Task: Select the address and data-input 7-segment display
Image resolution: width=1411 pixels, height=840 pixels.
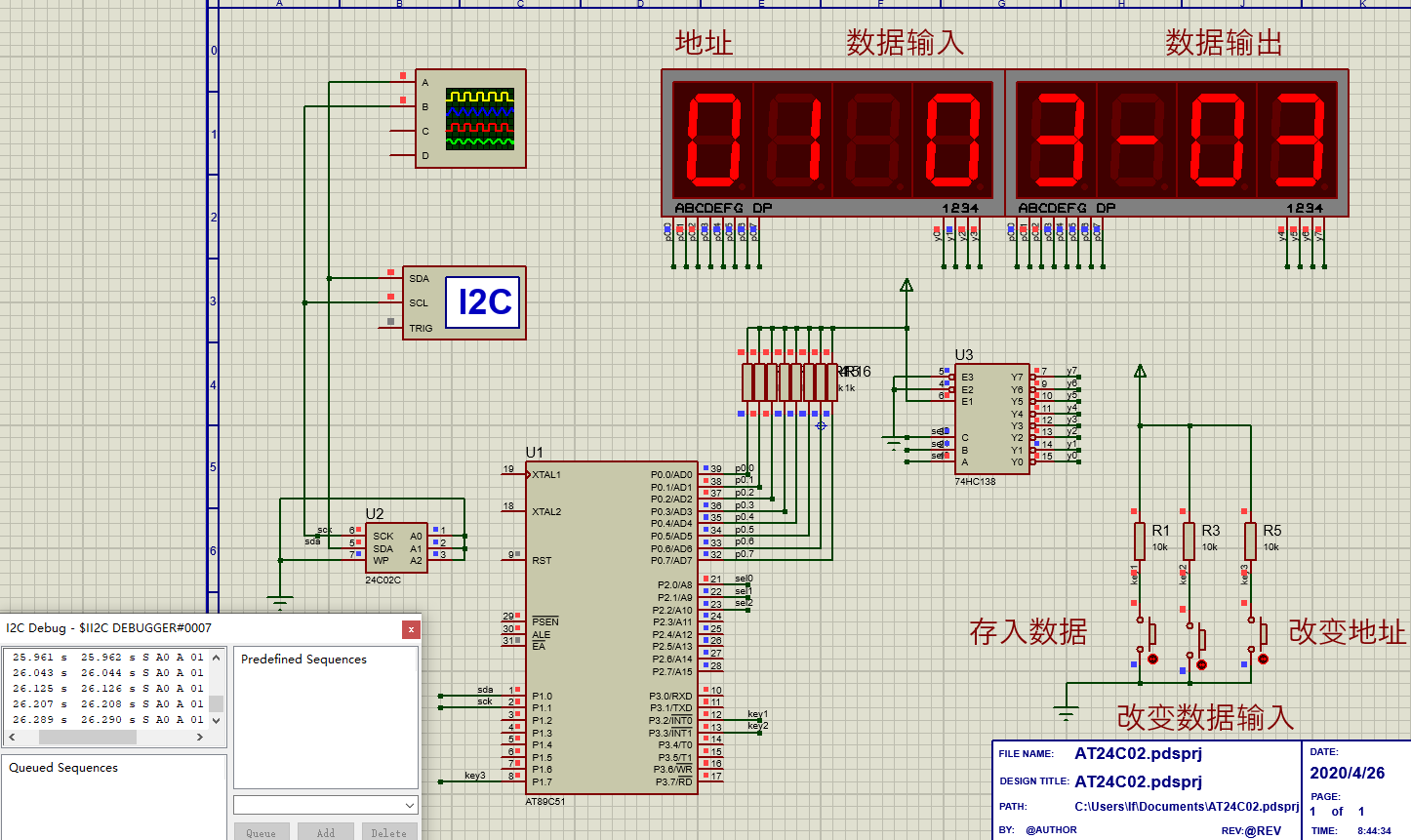Action: click(x=833, y=142)
